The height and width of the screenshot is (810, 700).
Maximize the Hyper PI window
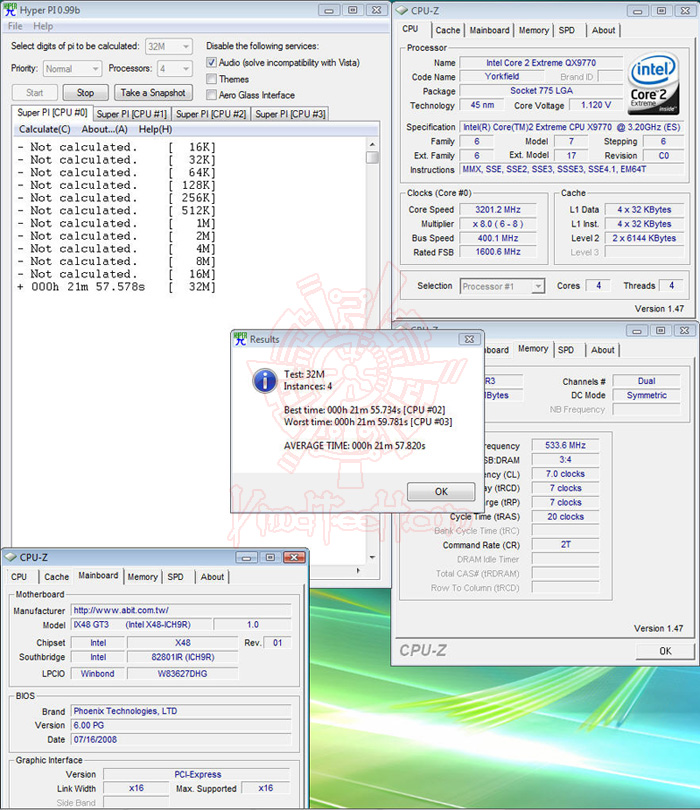tap(353, 10)
